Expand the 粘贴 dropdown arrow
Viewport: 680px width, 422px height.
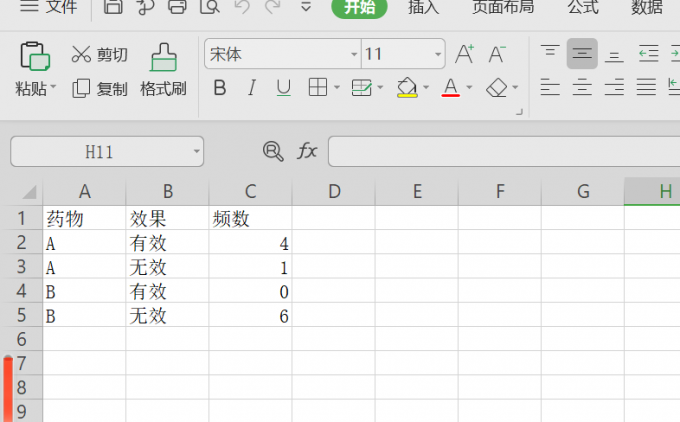point(53,86)
